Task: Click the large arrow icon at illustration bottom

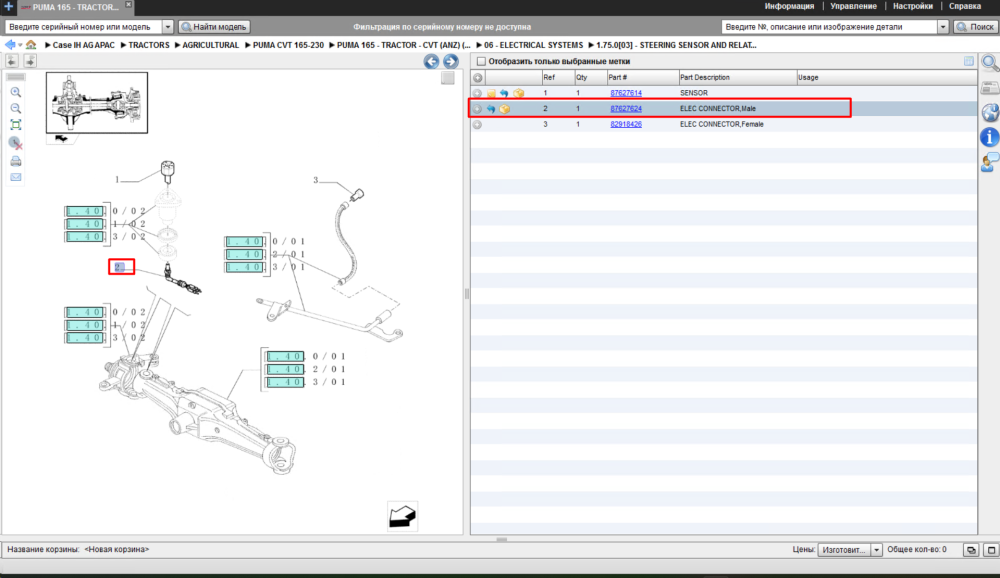Action: [x=402, y=516]
